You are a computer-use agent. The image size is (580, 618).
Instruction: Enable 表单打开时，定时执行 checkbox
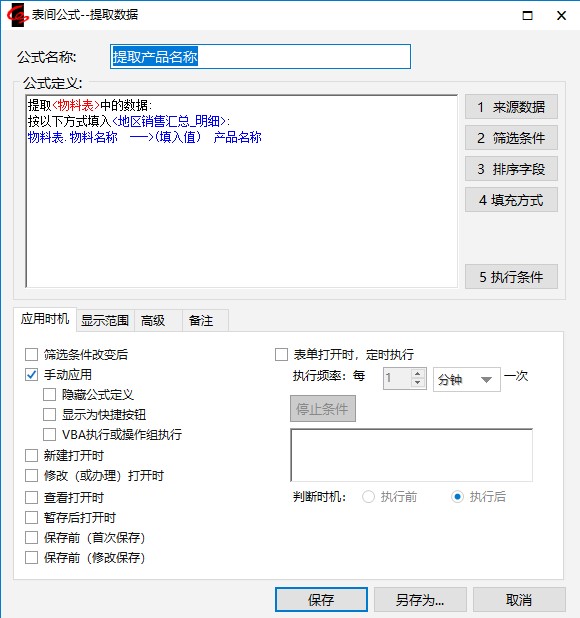click(x=281, y=354)
